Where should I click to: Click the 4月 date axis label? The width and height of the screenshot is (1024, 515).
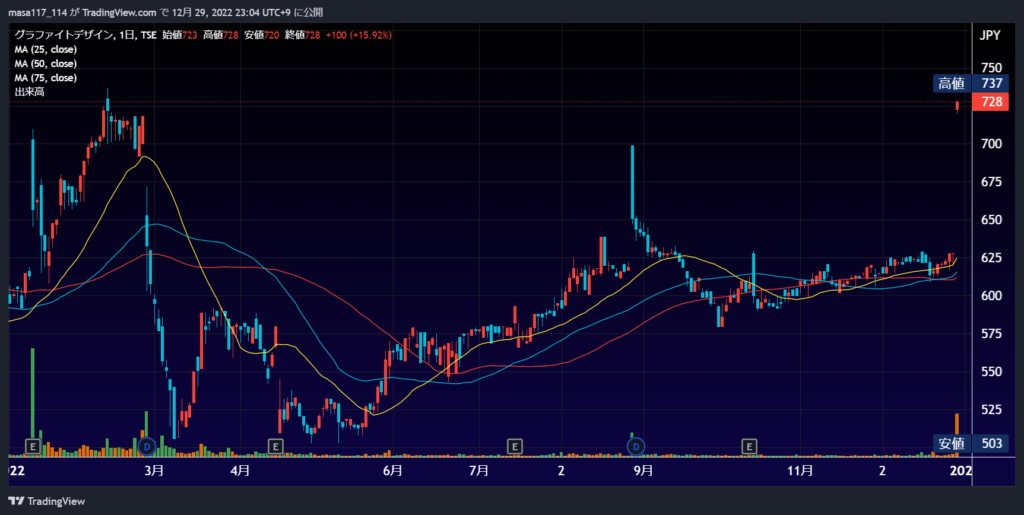pyautogui.click(x=240, y=470)
